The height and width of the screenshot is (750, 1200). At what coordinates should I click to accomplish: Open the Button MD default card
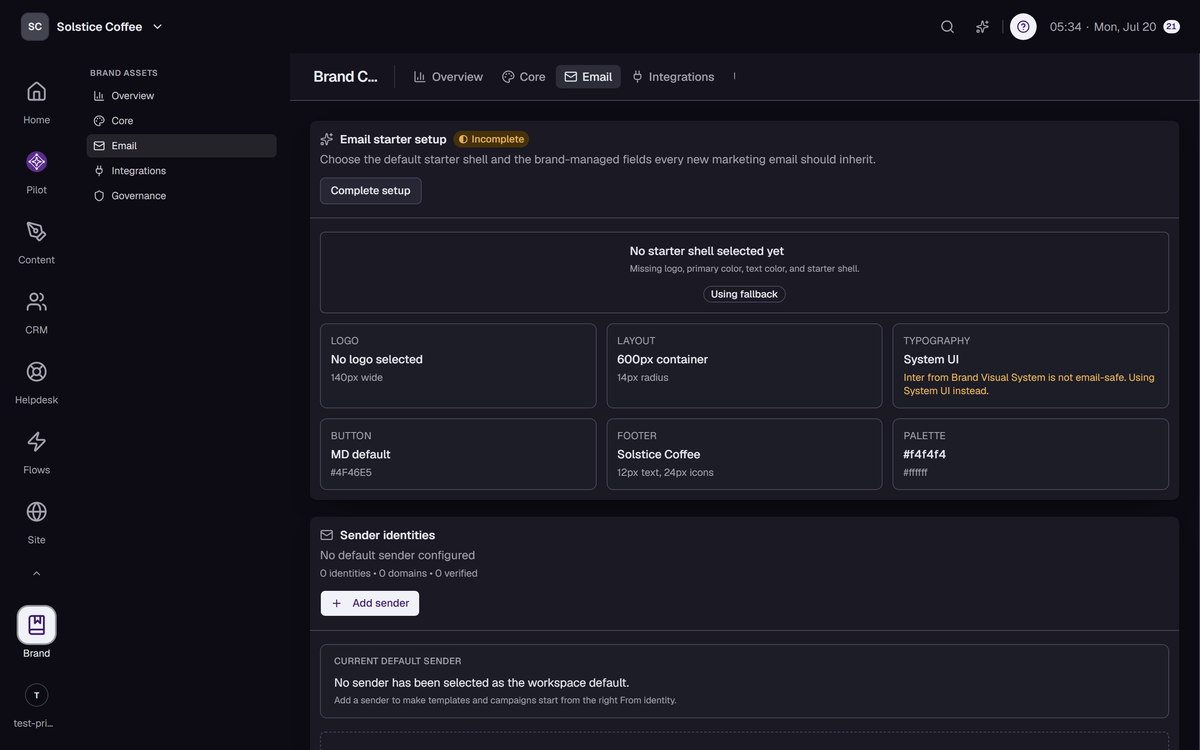tap(458, 454)
